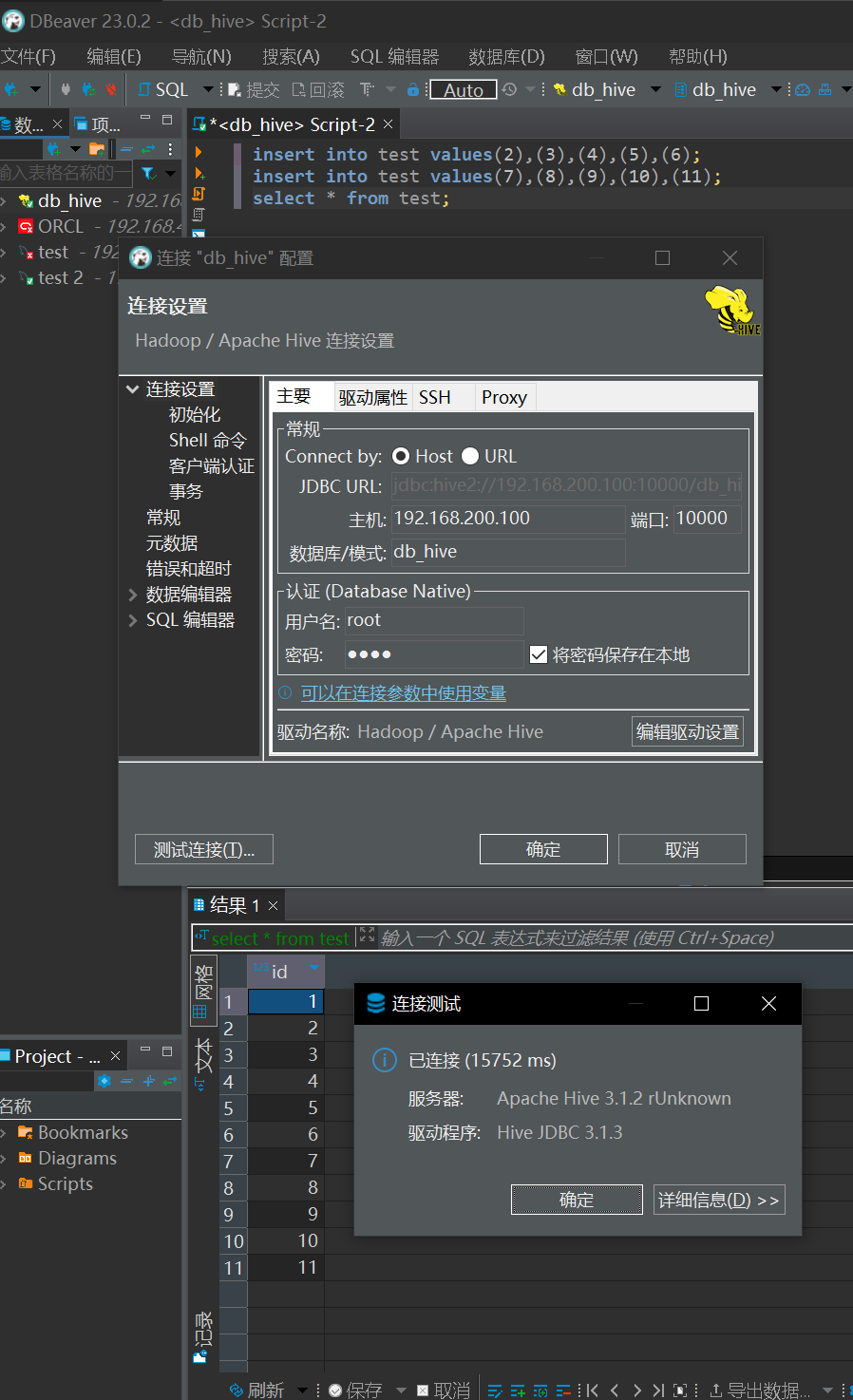853x1400 pixels.
Task: Click 取消 in connection config dialog
Action: pos(682,849)
